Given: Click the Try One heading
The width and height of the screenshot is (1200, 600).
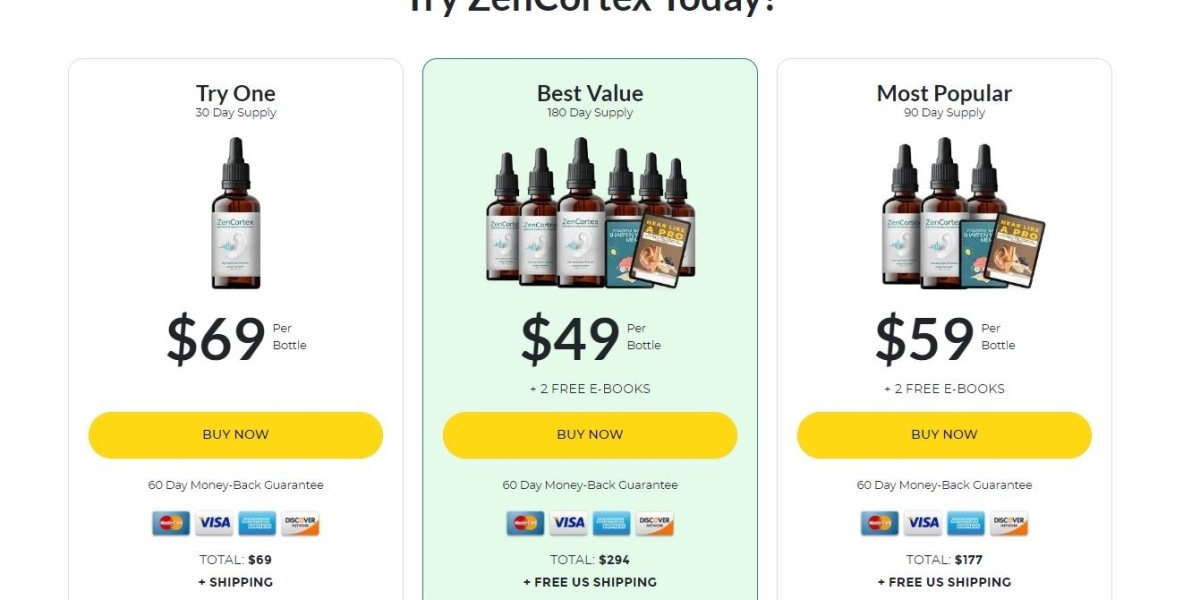Looking at the screenshot, I should tap(236, 93).
